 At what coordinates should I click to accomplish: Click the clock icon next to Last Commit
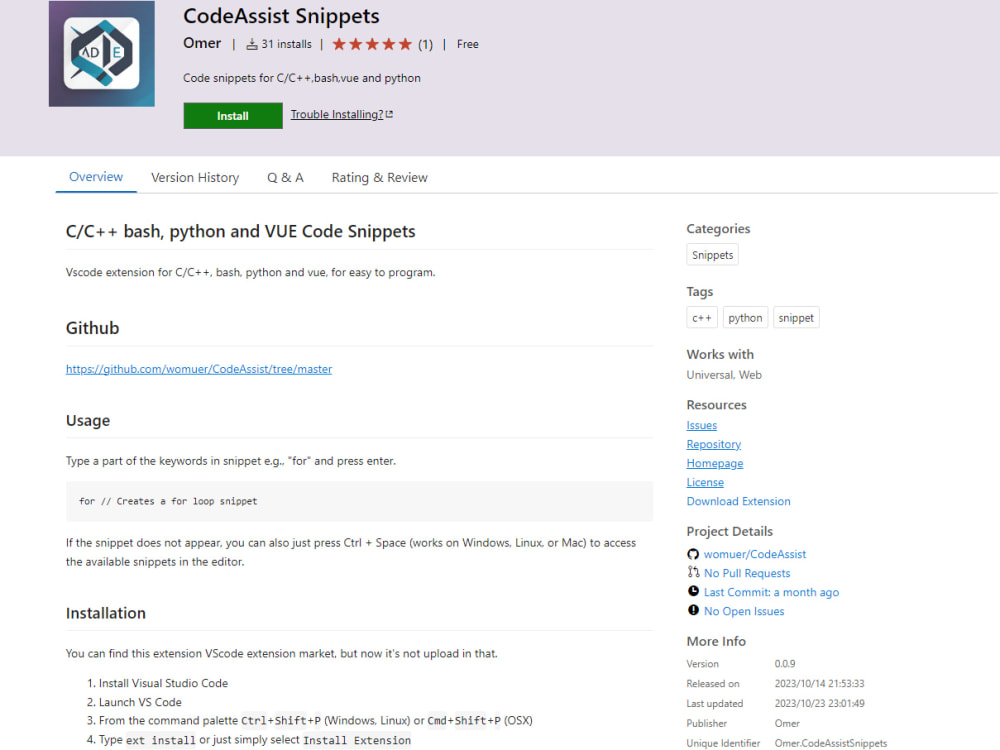(692, 591)
